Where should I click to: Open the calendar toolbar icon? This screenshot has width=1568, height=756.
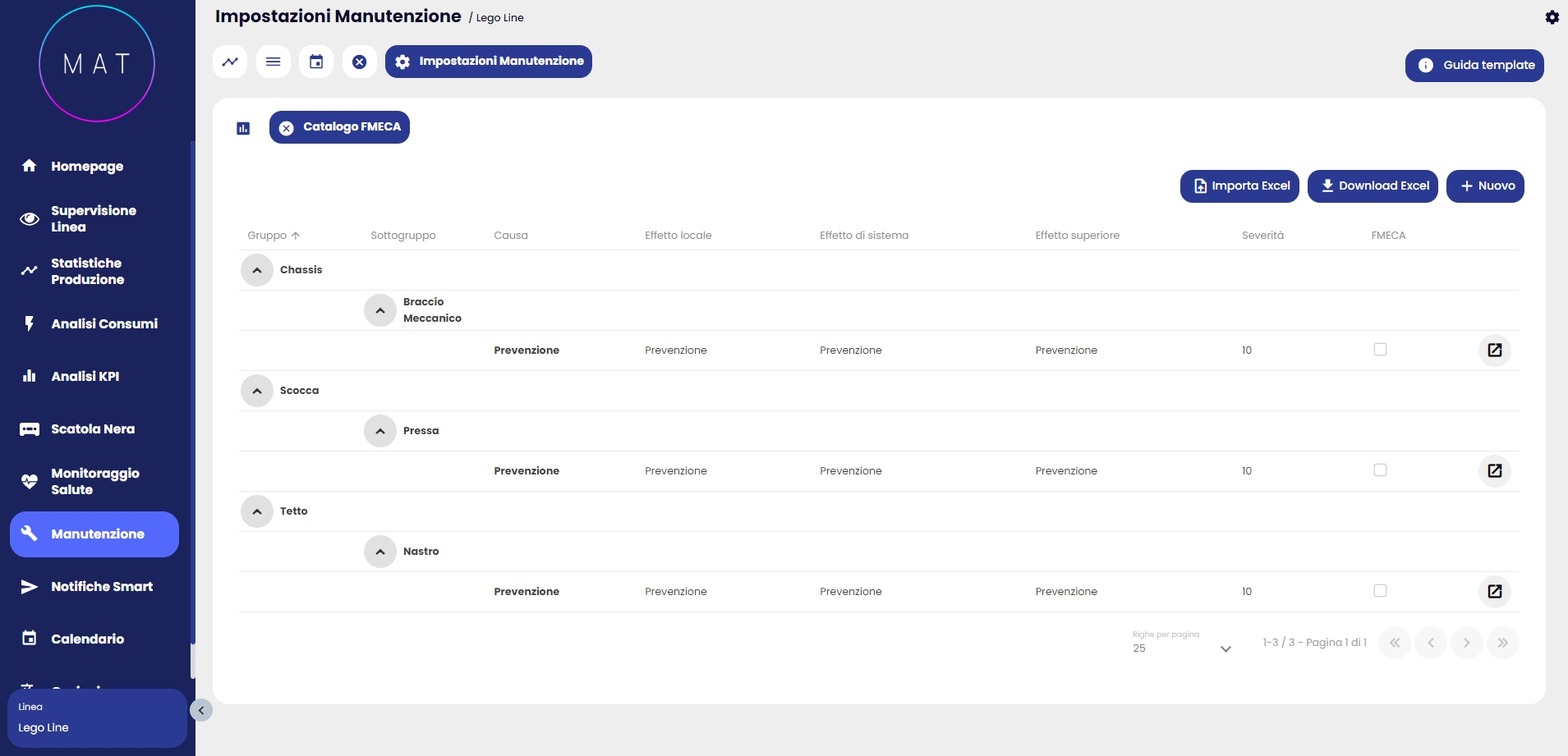316,62
